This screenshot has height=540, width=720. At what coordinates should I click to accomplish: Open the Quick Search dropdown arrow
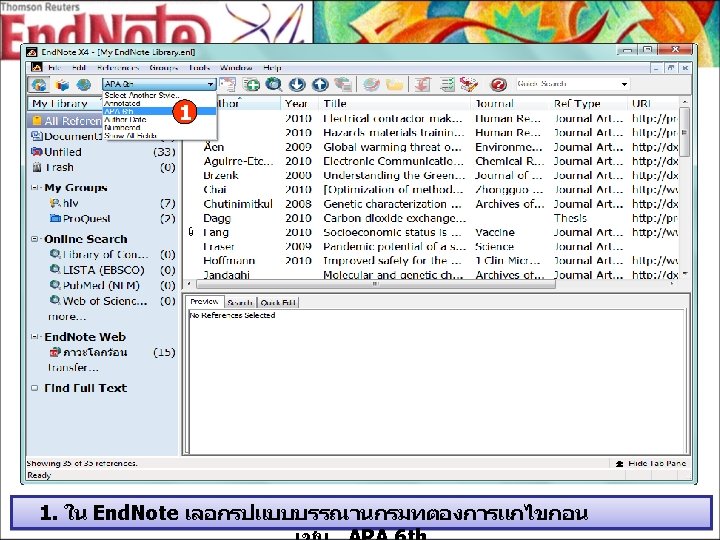tap(624, 84)
